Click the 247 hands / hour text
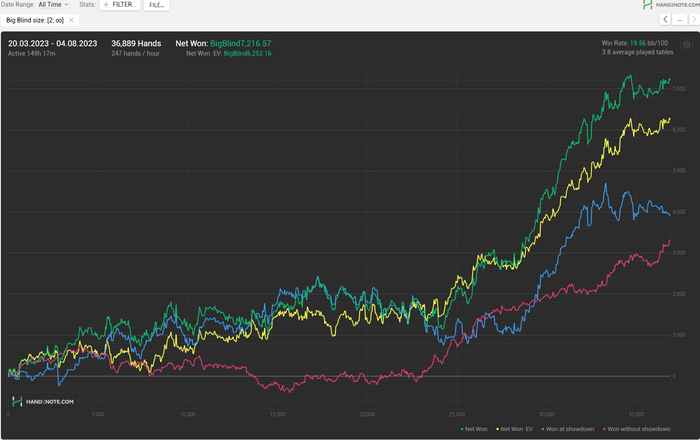 click(135, 54)
